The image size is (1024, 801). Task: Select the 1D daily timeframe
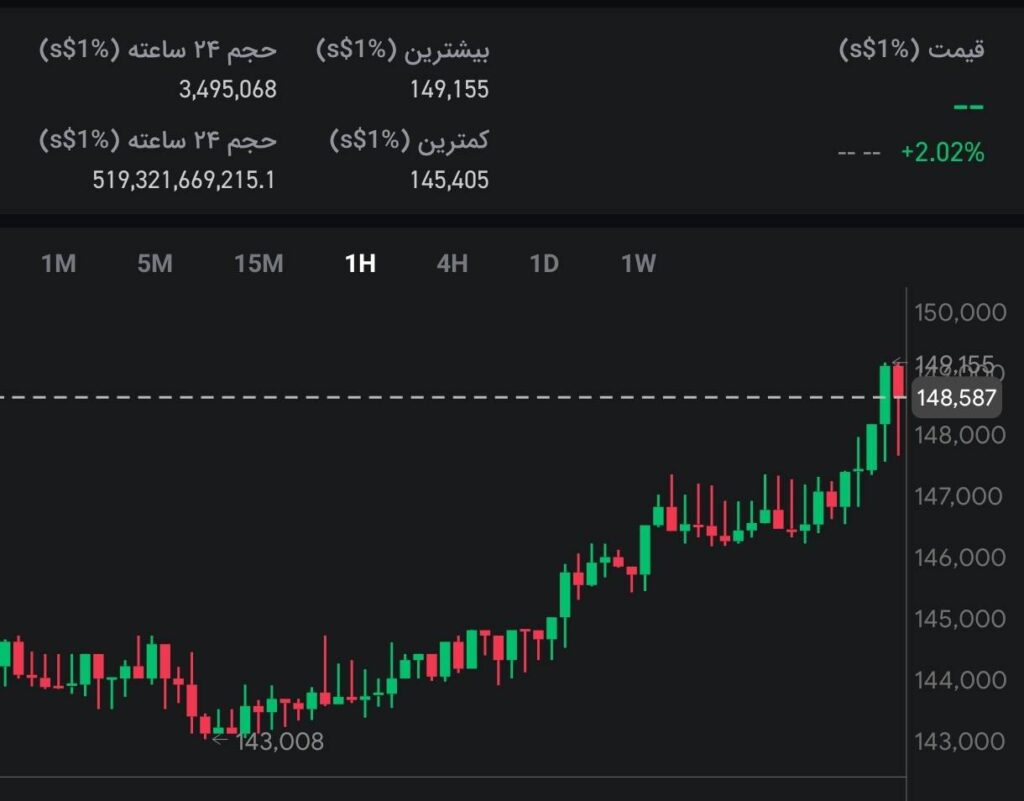pos(545,263)
